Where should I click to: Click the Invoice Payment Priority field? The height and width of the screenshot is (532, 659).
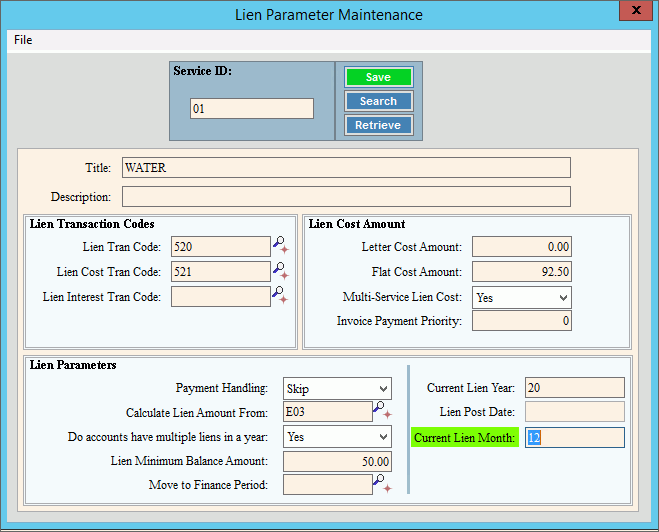pyautogui.click(x=522, y=321)
